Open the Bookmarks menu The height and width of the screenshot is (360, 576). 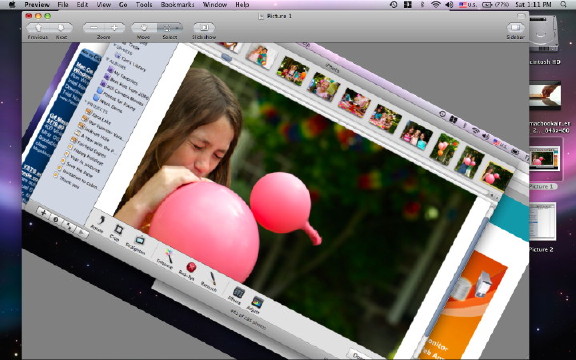click(x=178, y=5)
